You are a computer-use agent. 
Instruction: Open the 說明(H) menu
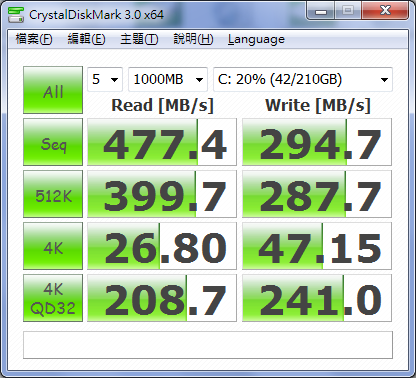tap(193, 39)
